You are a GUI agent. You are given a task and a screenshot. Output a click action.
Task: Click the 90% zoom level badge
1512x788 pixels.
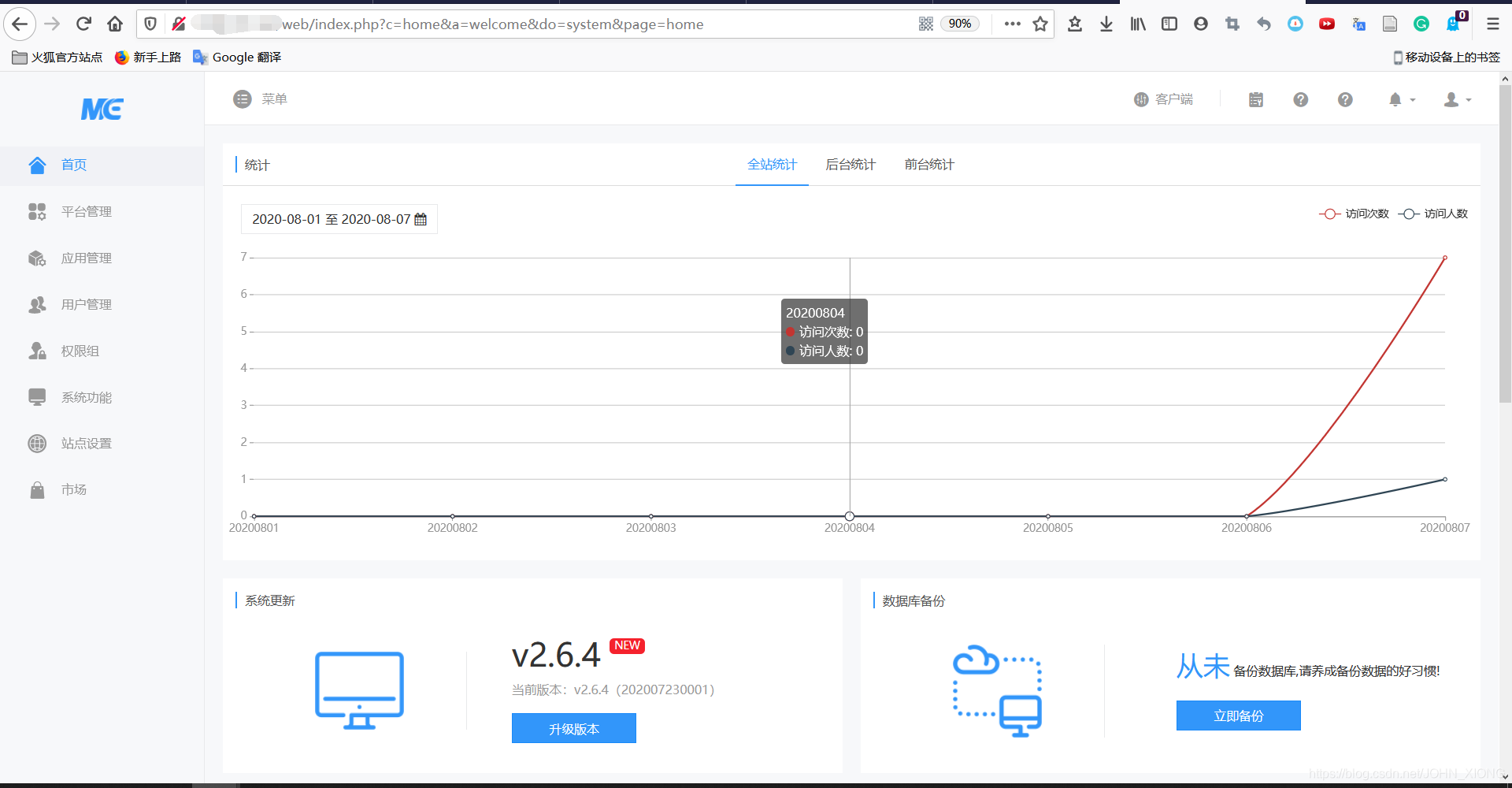(x=960, y=24)
